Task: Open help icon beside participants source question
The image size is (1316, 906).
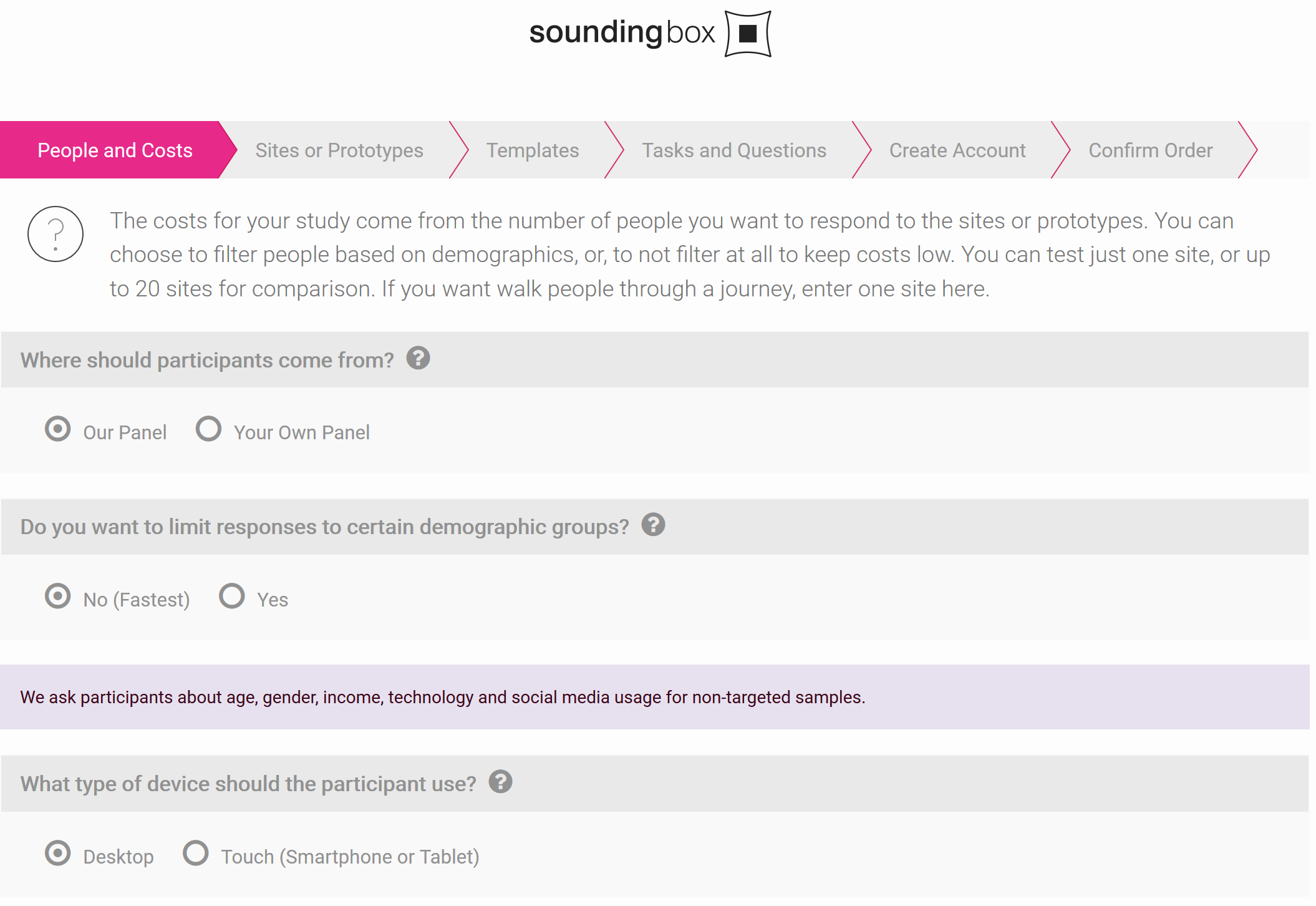Action: pos(418,358)
